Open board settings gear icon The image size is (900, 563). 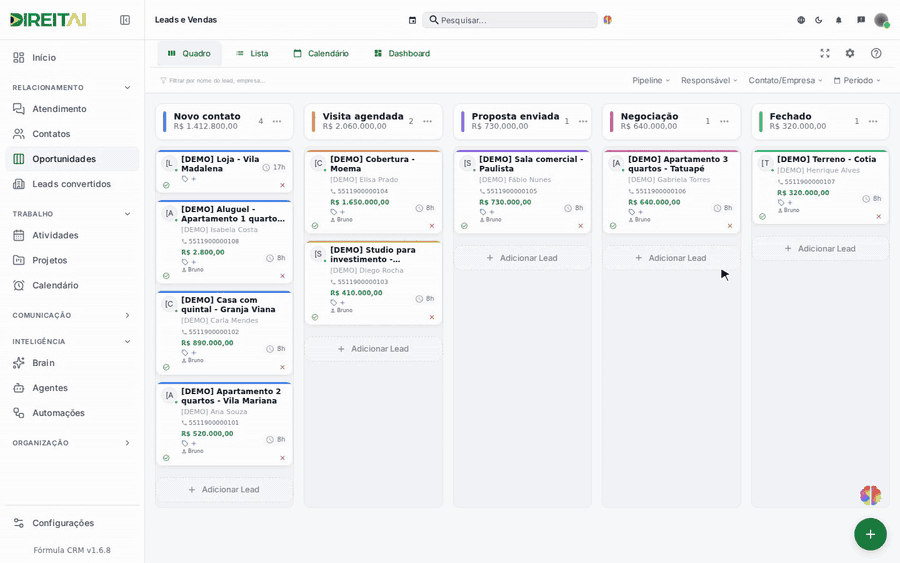coord(850,53)
